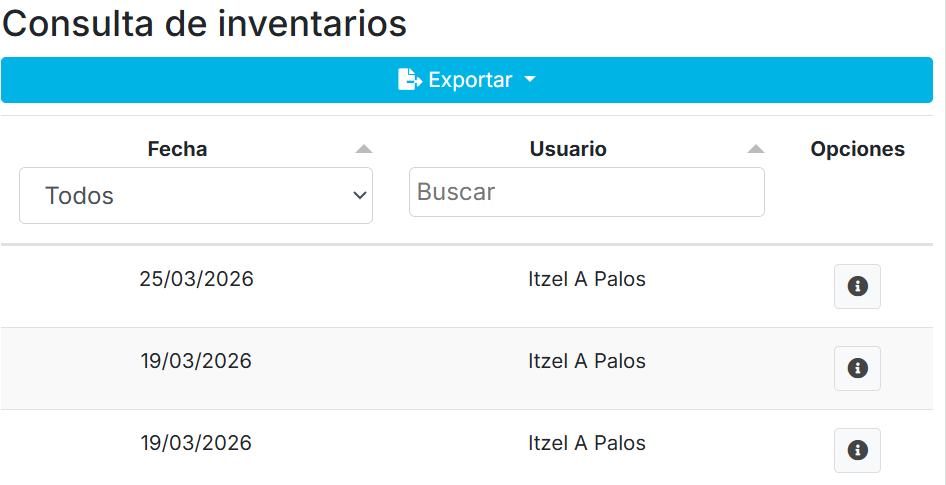Viewport: 946px width, 485px height.
Task: Click info icon in the last row
Action: point(857,450)
